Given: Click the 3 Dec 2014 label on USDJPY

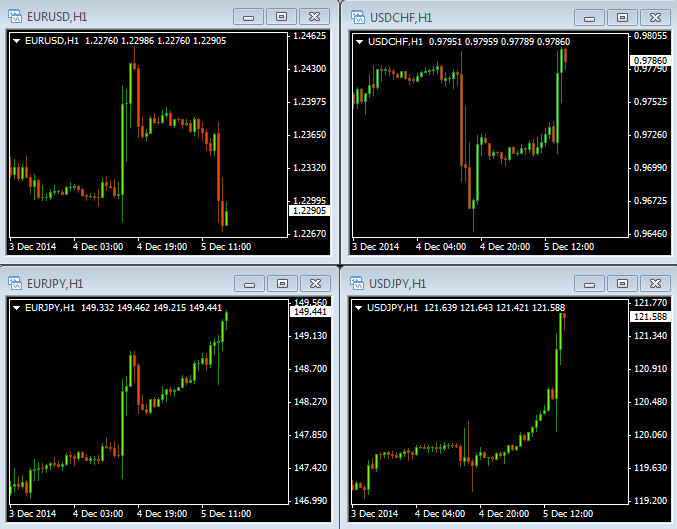Looking at the screenshot, I should coord(374,513).
